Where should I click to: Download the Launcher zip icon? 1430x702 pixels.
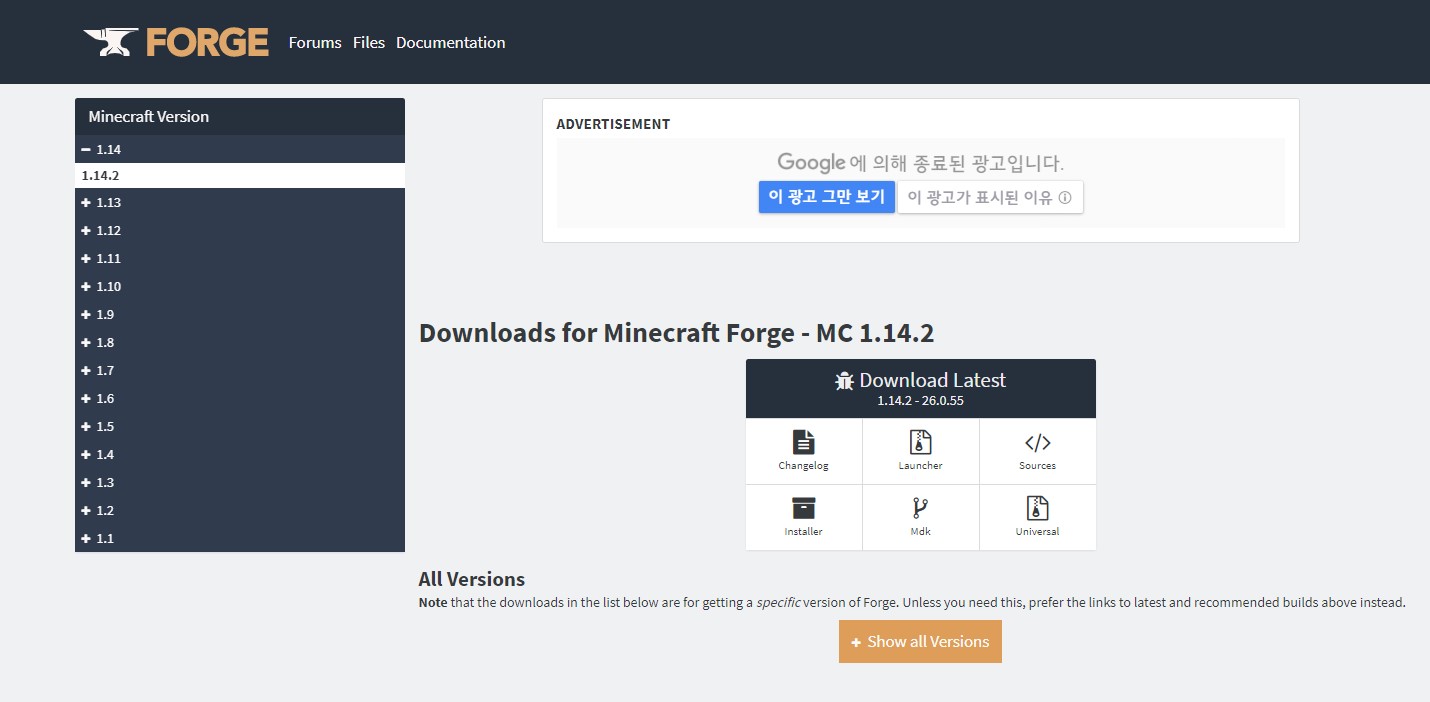(921, 442)
